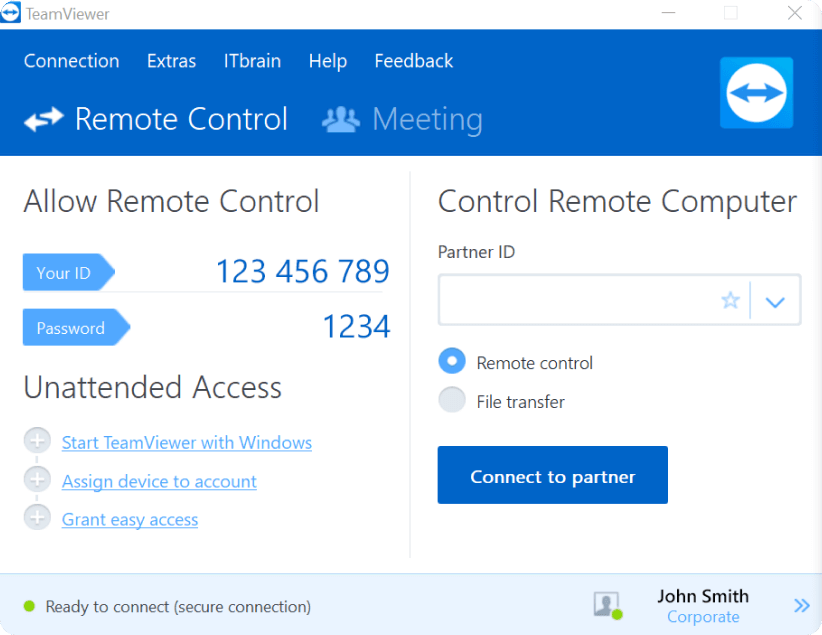Open the ITbrain menu

coord(252,61)
